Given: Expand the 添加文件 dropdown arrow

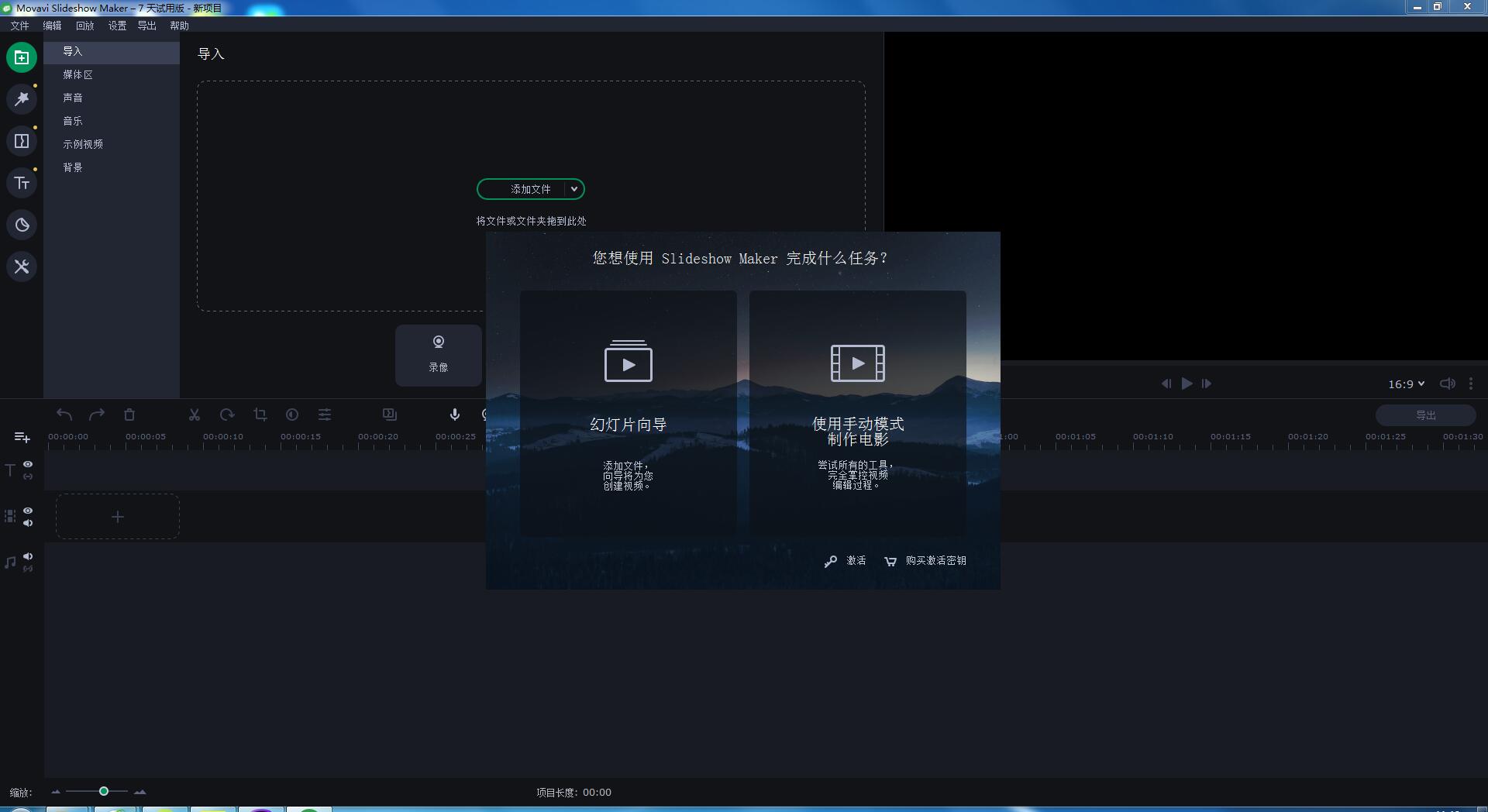Looking at the screenshot, I should (x=574, y=189).
